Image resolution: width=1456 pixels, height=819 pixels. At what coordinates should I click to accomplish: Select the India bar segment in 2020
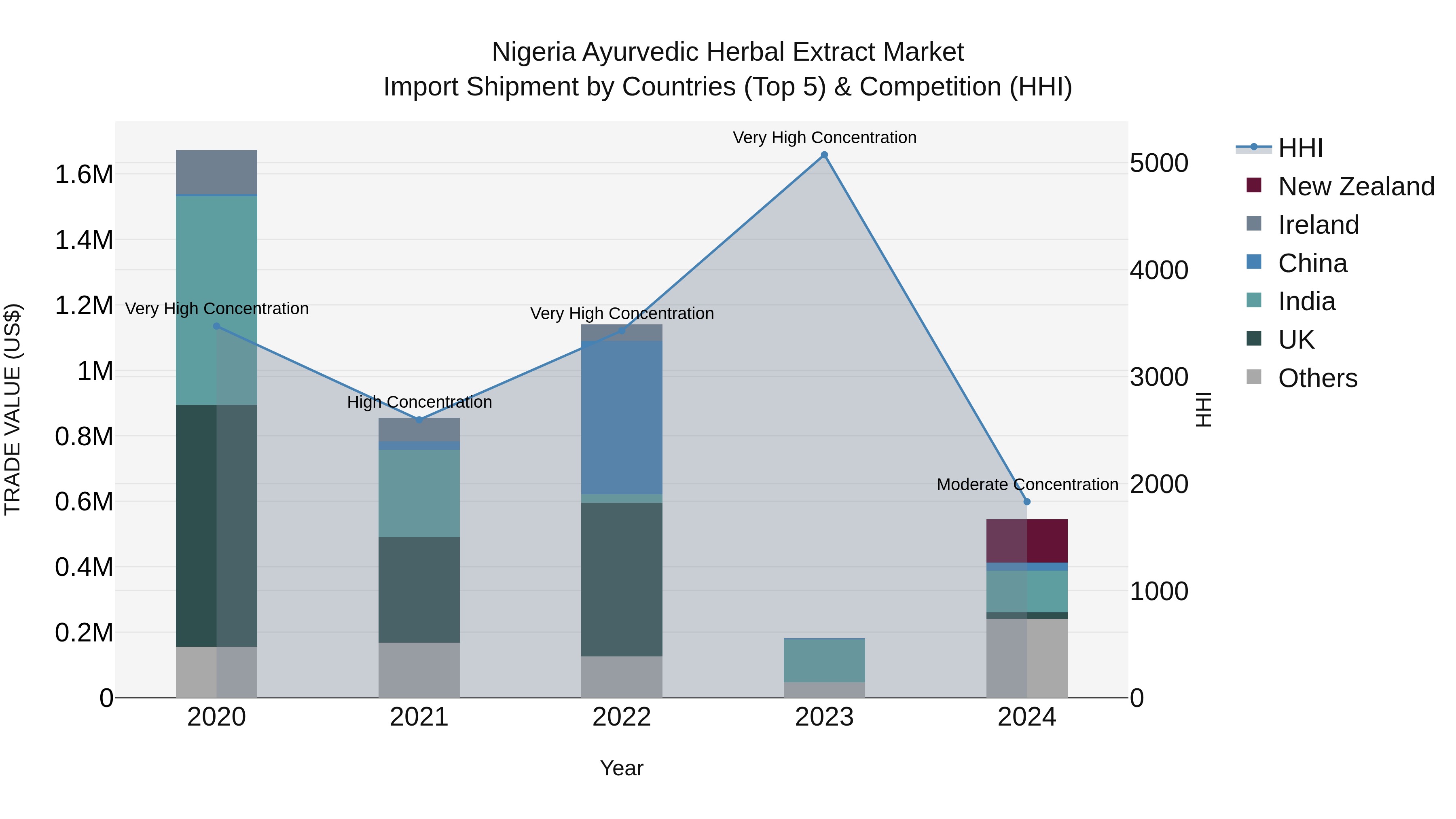click(x=216, y=300)
